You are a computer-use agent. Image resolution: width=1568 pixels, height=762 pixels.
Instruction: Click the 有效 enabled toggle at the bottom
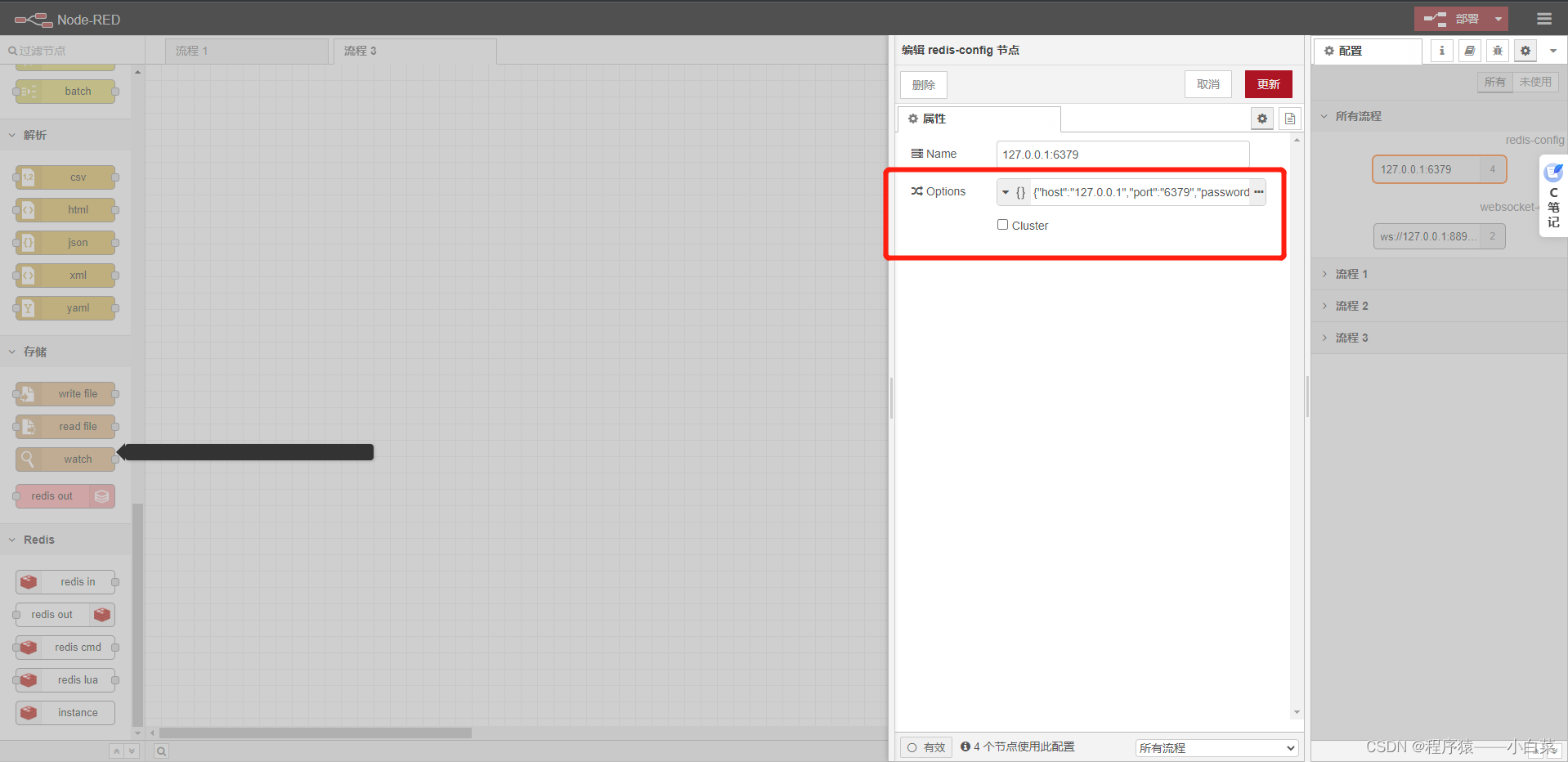click(x=925, y=746)
